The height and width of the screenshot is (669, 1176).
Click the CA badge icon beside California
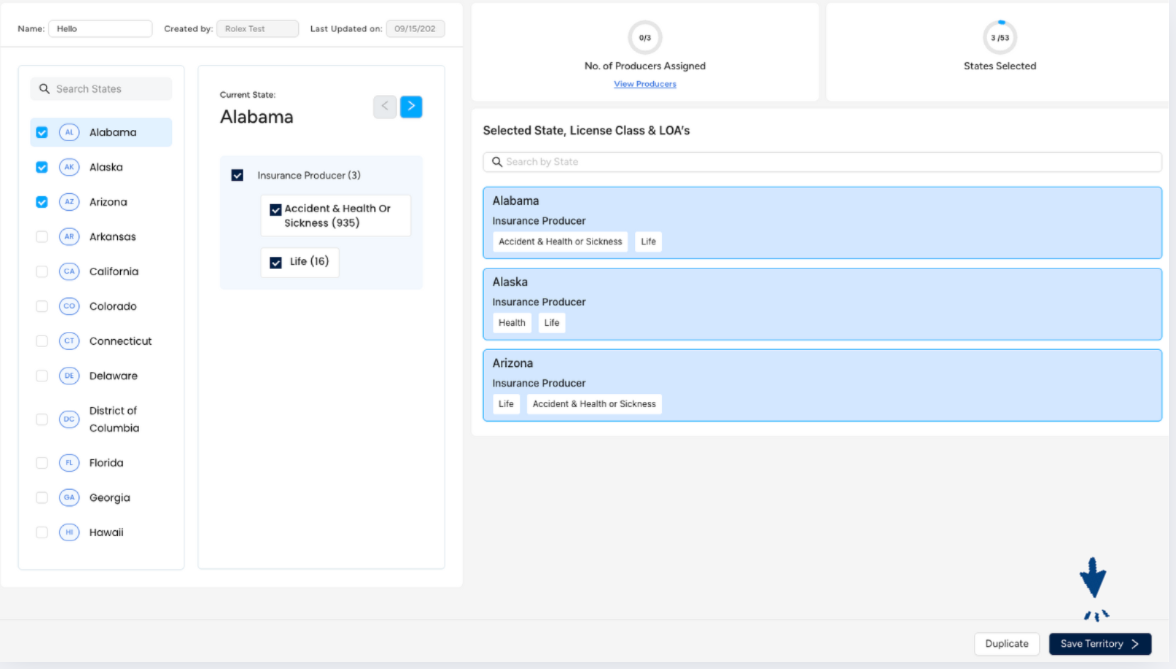point(69,272)
